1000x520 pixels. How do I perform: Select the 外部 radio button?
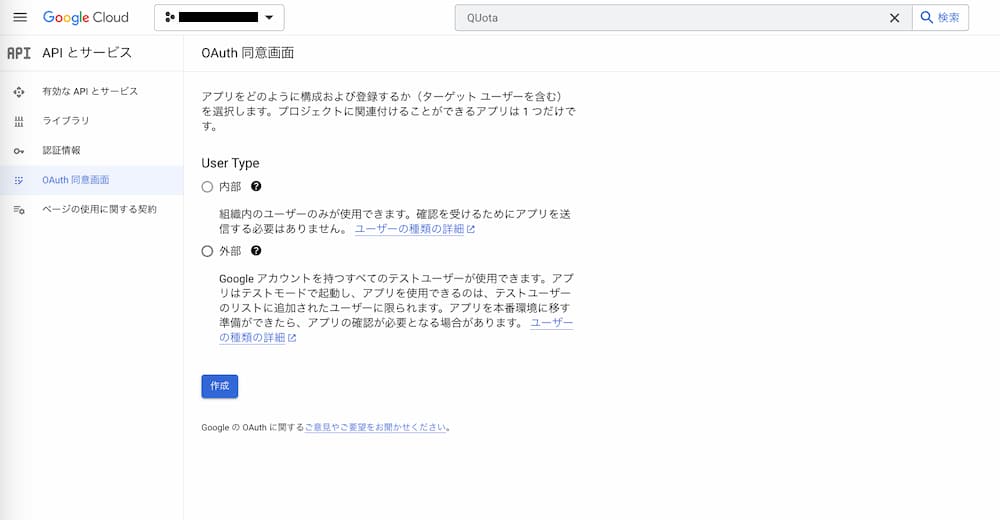click(207, 251)
